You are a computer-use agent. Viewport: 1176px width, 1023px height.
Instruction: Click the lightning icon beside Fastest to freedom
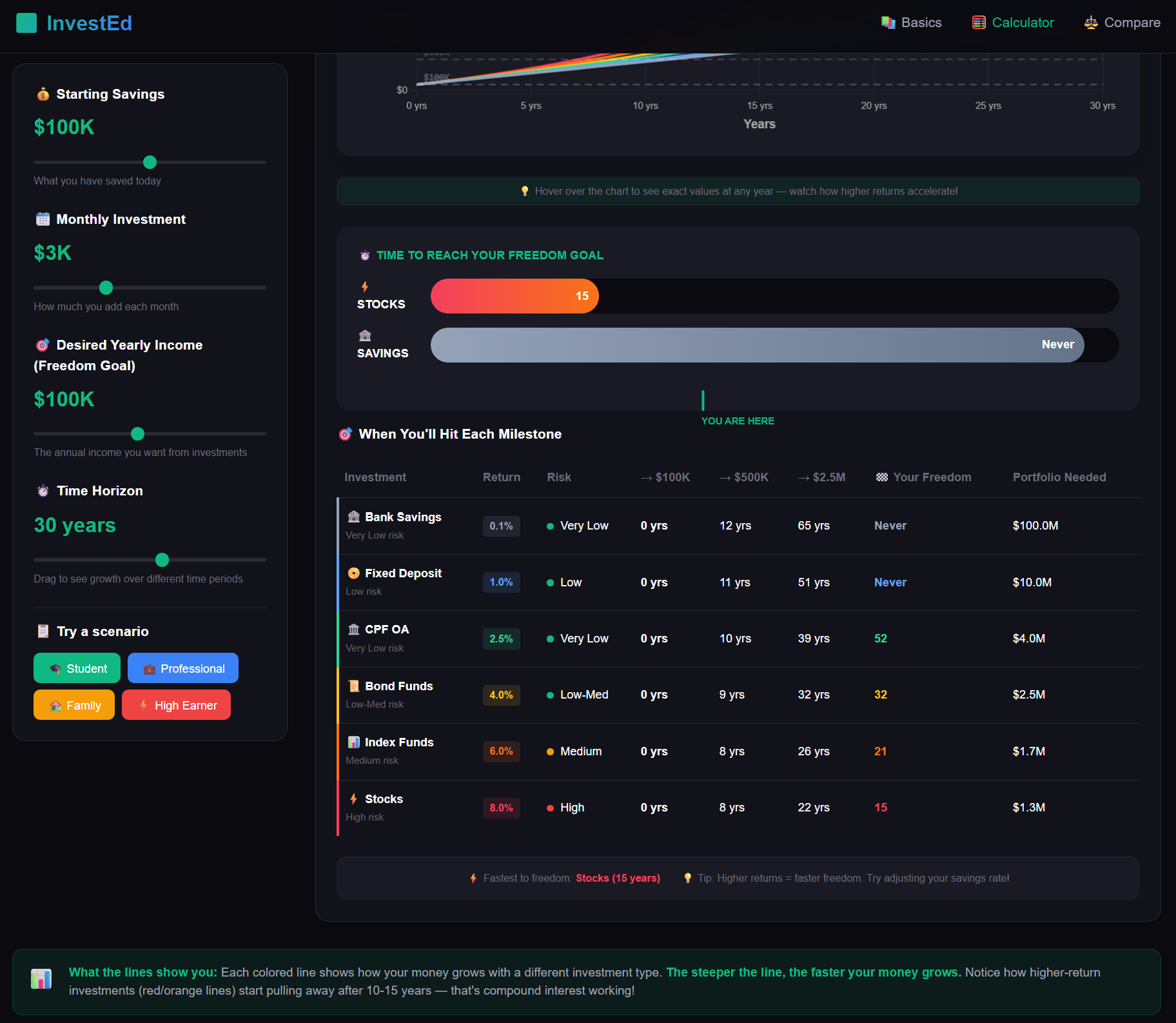[x=474, y=879]
